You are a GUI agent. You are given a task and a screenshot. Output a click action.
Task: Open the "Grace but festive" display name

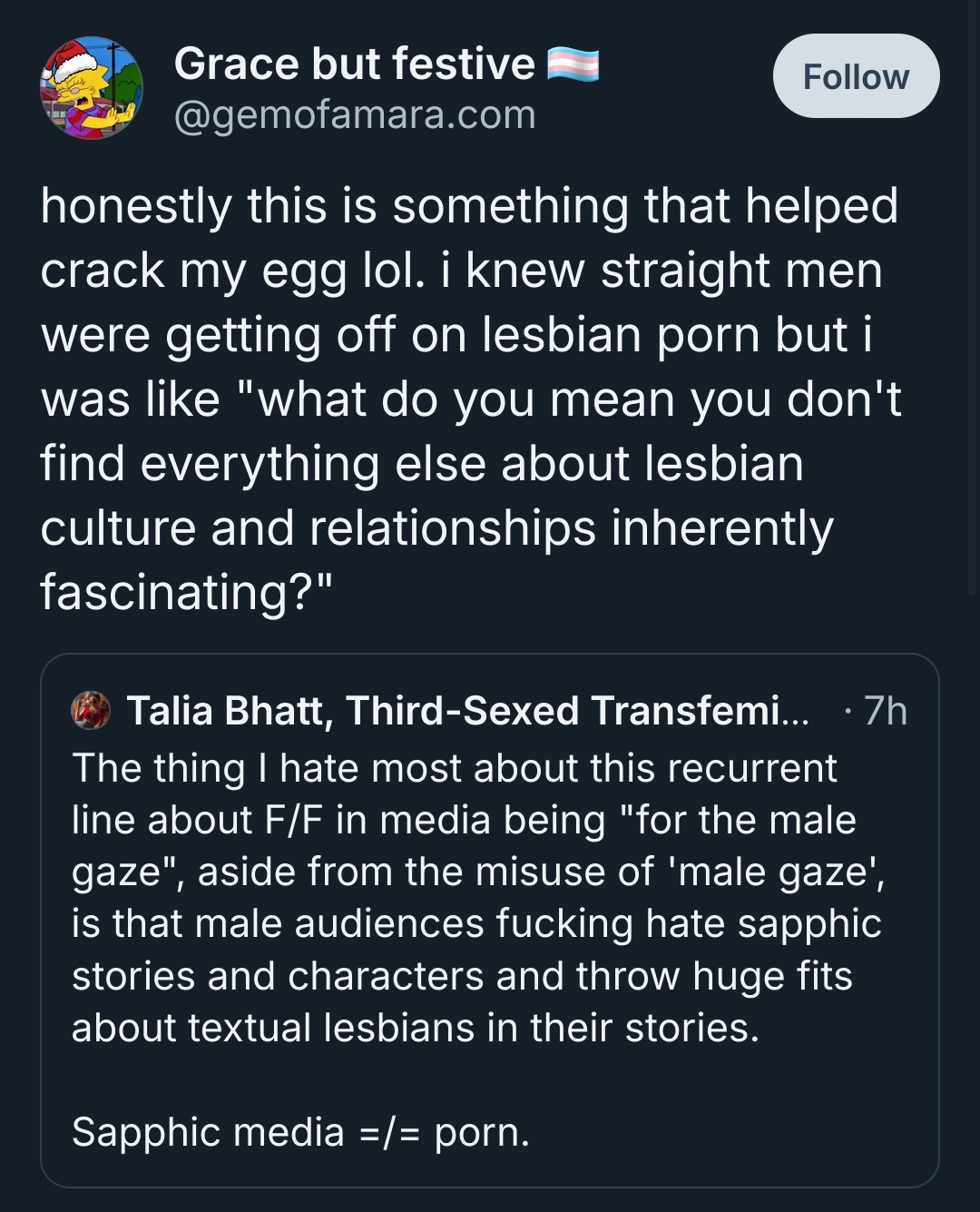[354, 64]
